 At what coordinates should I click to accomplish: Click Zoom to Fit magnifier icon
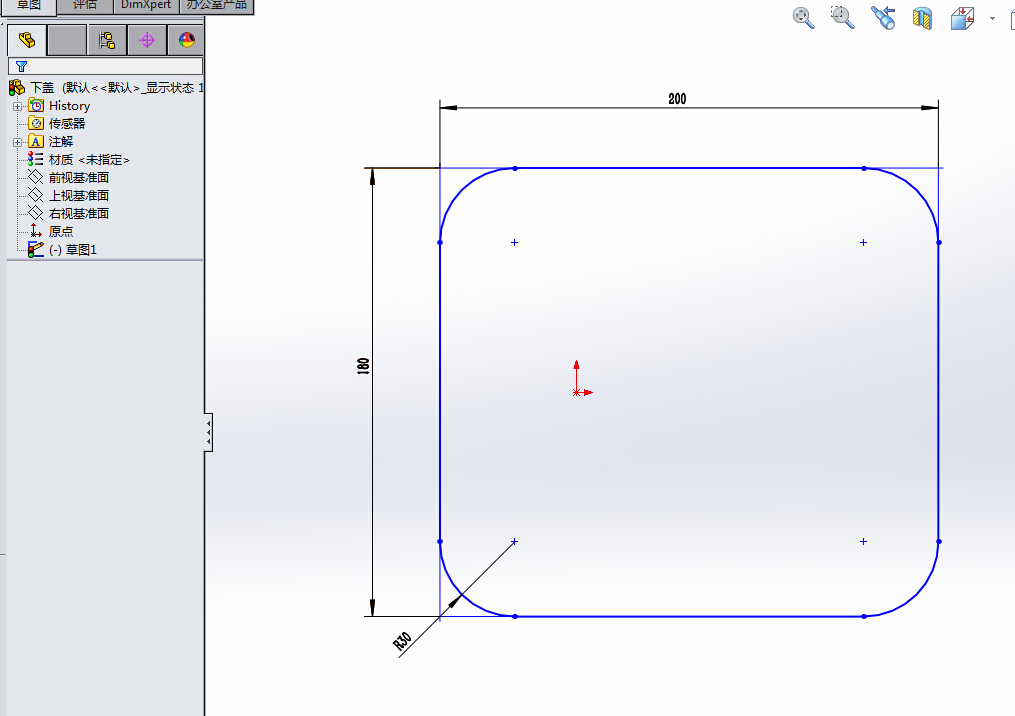pos(803,17)
